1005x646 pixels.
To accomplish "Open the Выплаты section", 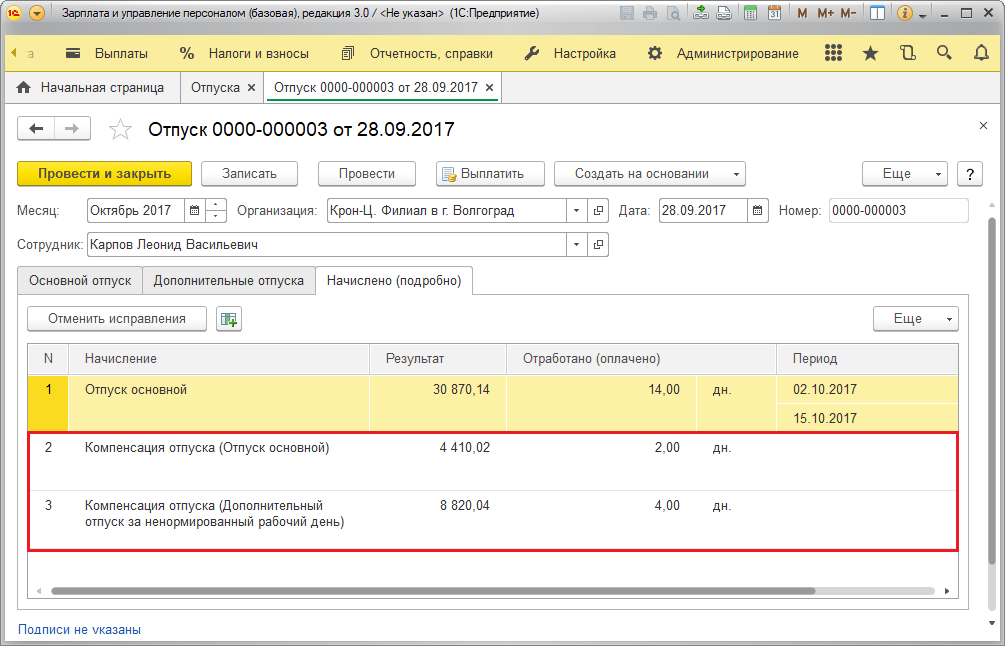I will click(107, 54).
